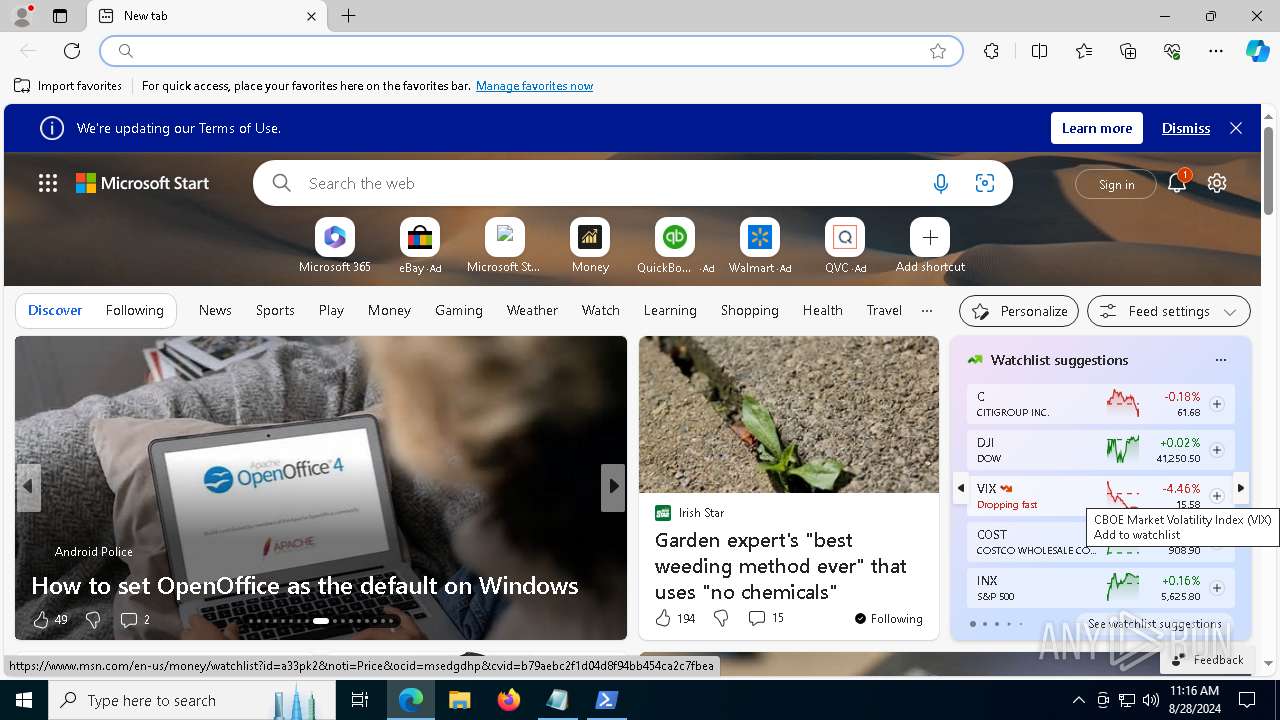
Task: Open the Microsoft 365 shortcut
Action: tap(335, 246)
